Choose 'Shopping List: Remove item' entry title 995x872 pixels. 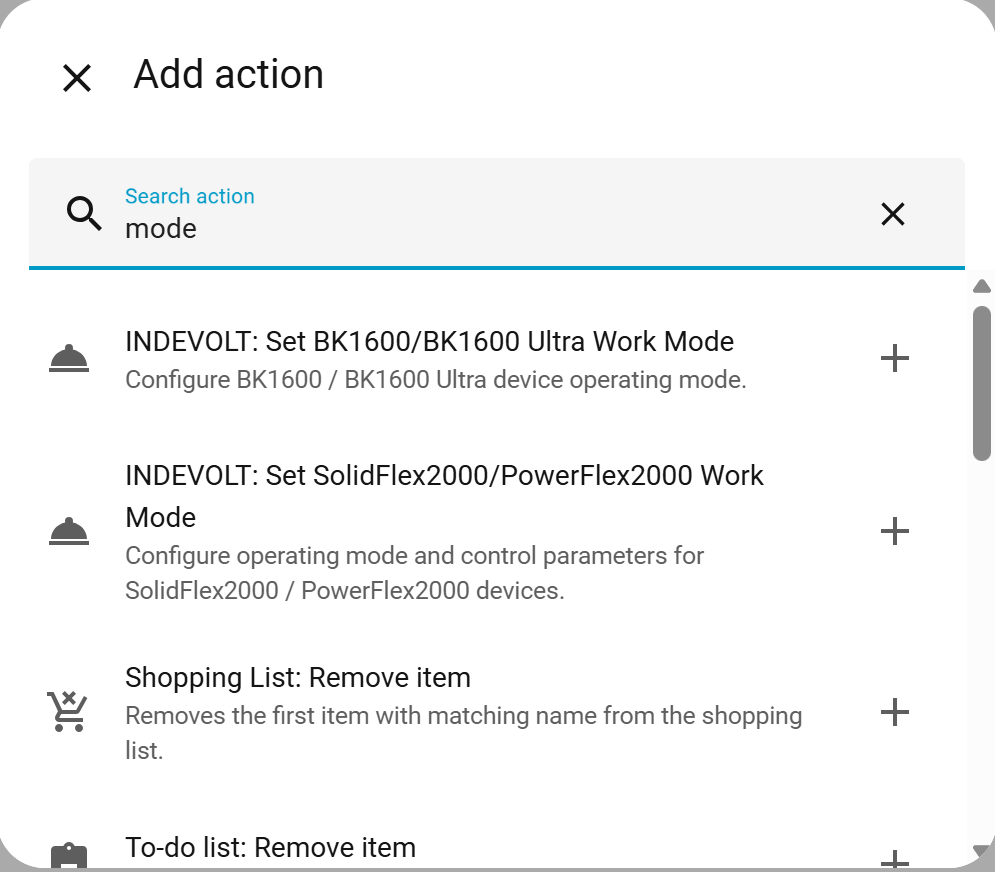click(x=297, y=677)
